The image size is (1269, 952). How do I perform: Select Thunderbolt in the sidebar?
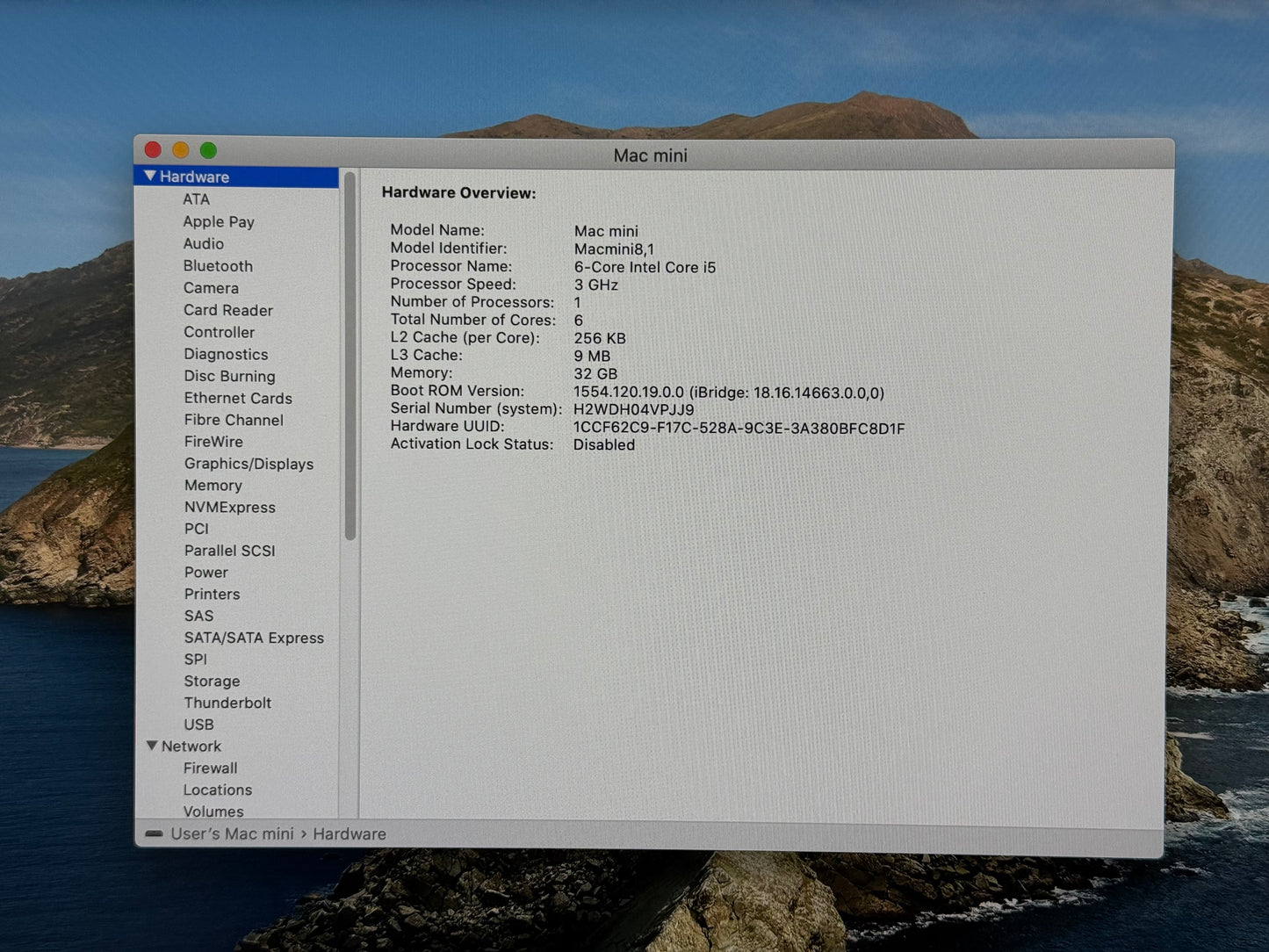pos(227,703)
